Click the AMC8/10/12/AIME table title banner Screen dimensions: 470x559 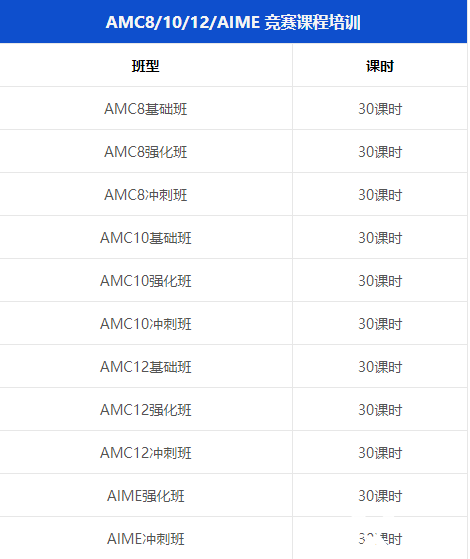pyautogui.click(x=233, y=22)
